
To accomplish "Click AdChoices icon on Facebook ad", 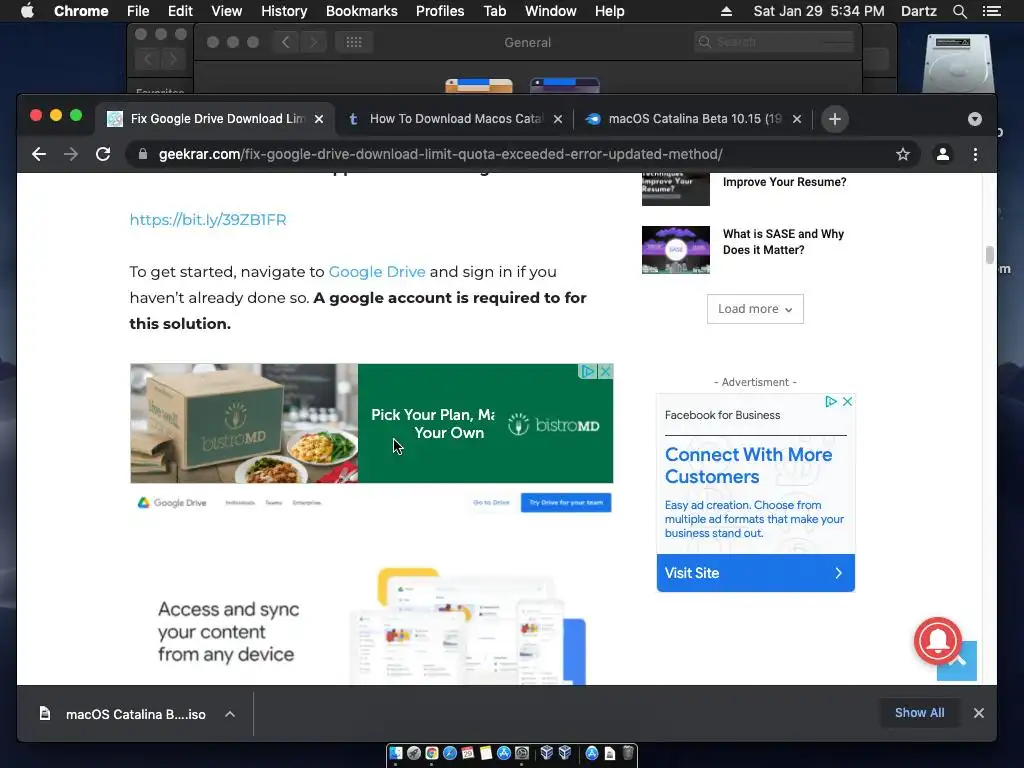I will click(831, 402).
